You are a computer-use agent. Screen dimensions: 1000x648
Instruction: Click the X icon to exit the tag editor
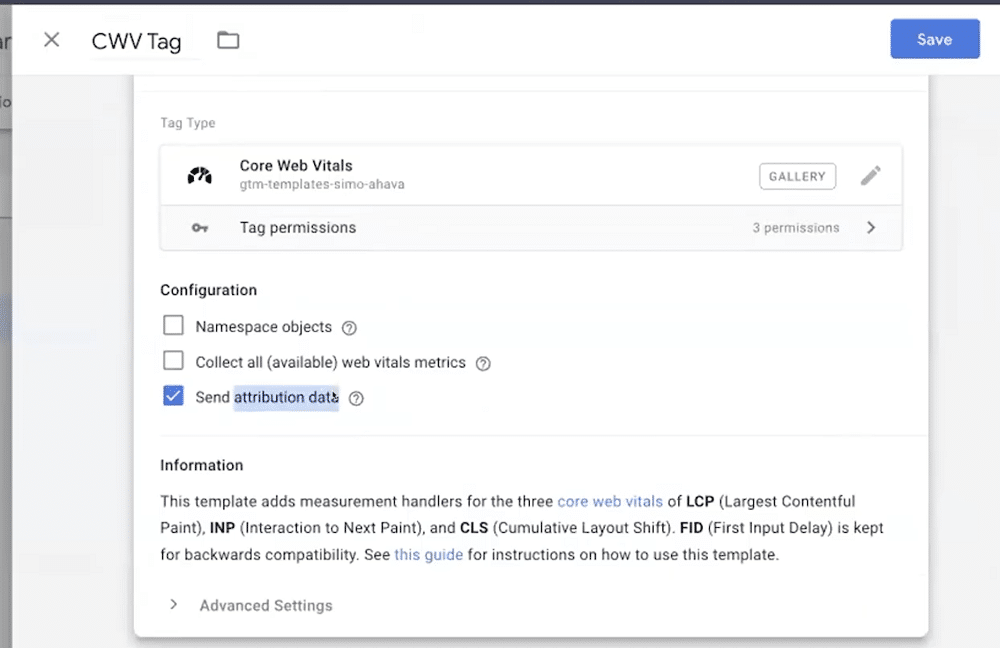tap(51, 40)
